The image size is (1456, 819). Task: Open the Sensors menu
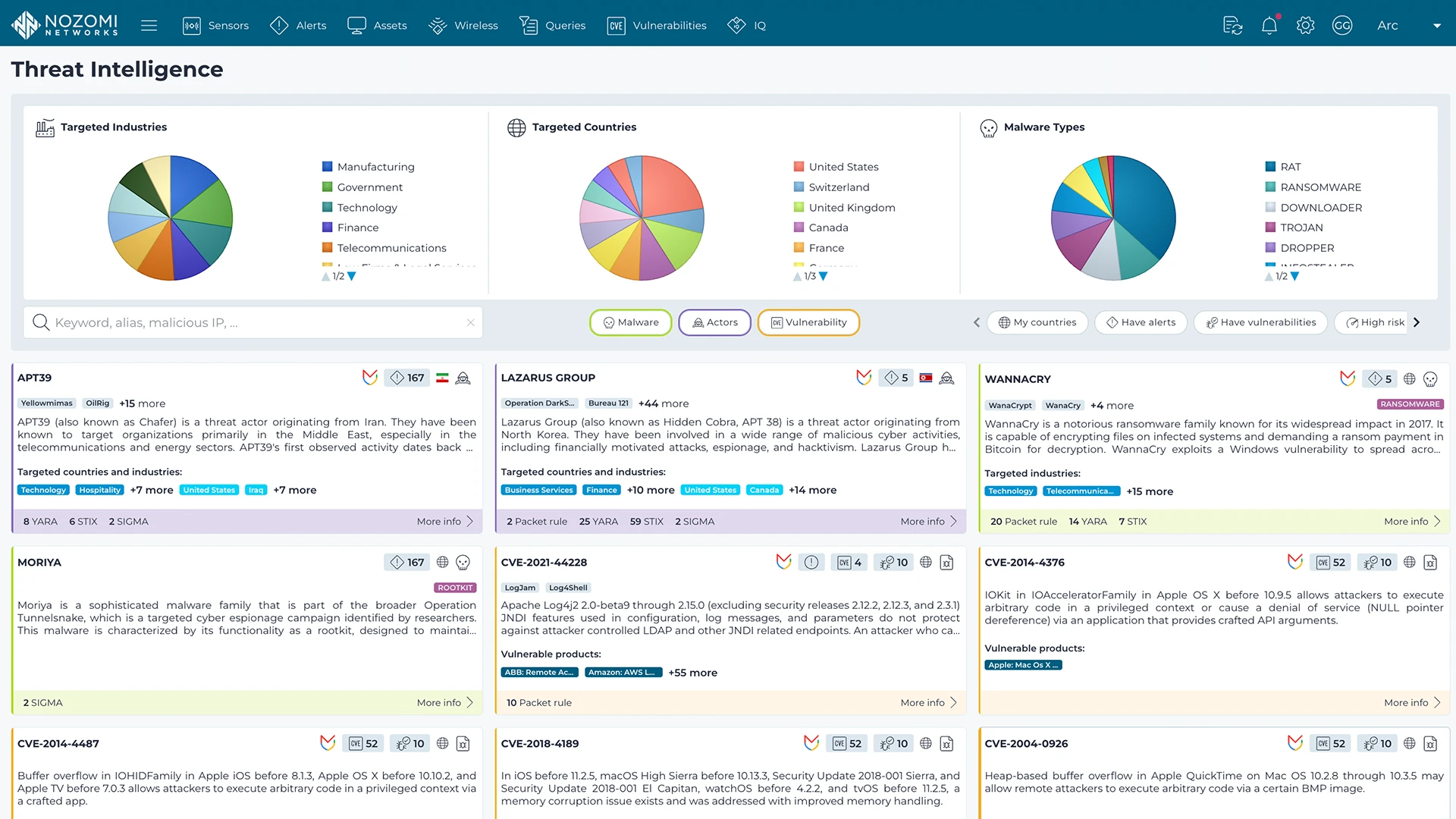click(216, 26)
